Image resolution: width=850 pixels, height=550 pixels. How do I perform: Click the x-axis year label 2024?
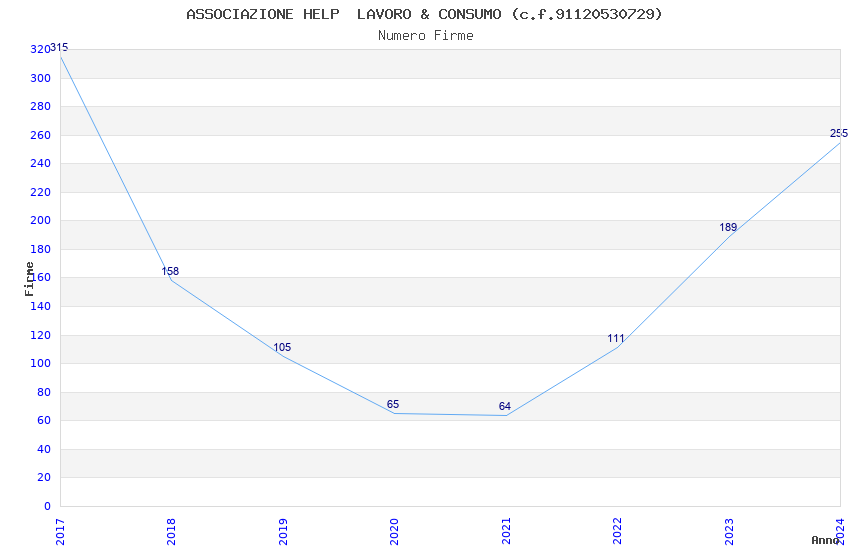[x=841, y=532]
